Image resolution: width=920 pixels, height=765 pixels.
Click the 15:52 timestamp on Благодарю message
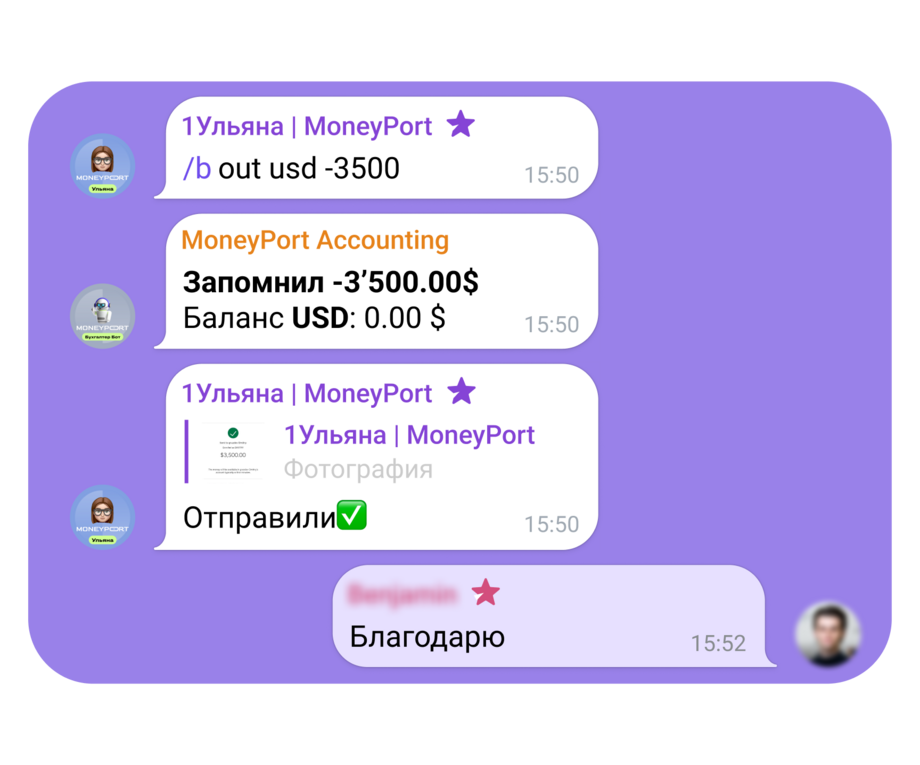pyautogui.click(x=718, y=644)
